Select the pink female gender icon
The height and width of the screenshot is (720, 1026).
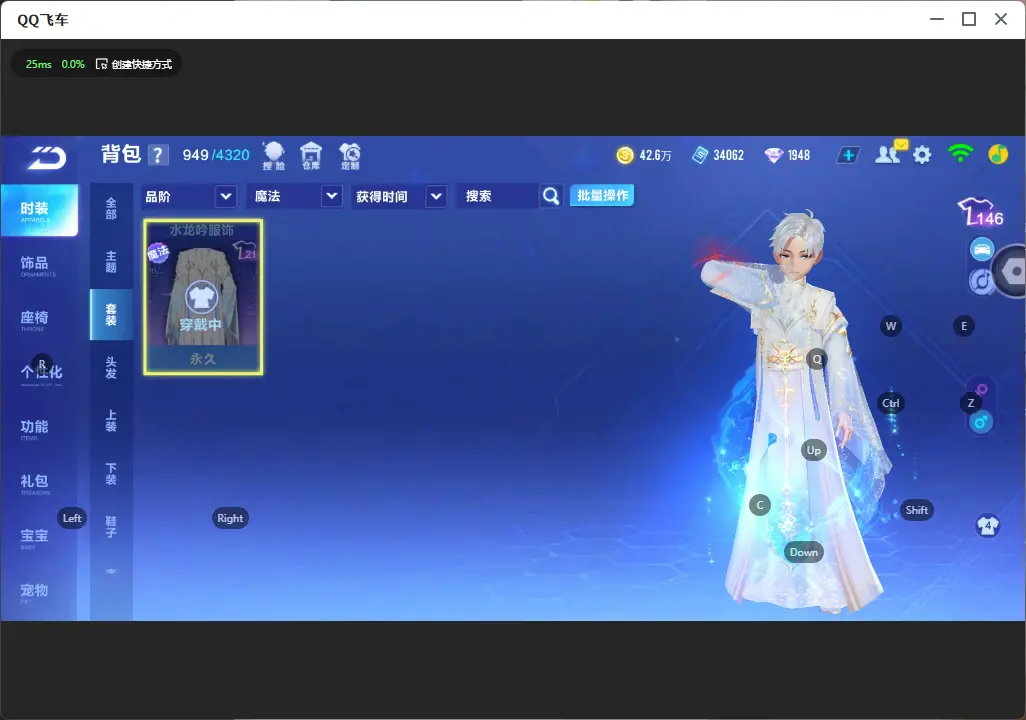click(x=981, y=389)
